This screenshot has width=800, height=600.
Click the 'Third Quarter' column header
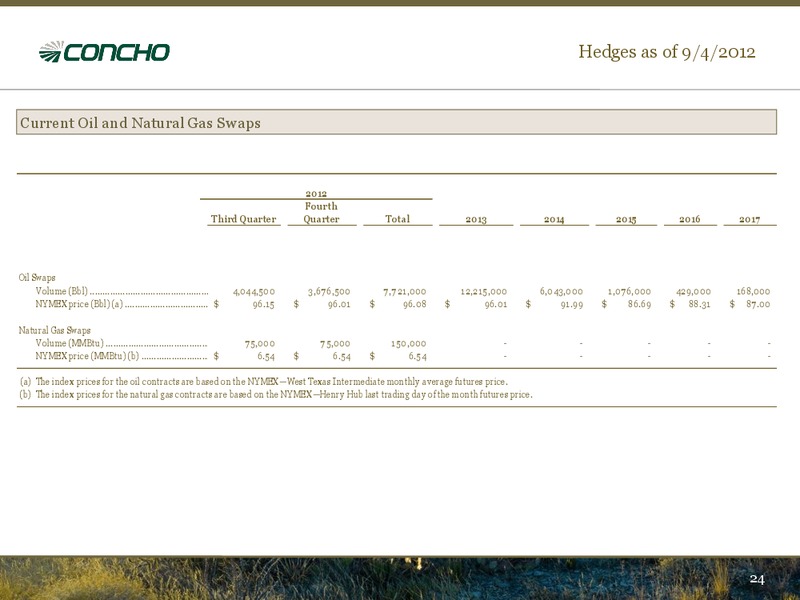[x=243, y=219]
